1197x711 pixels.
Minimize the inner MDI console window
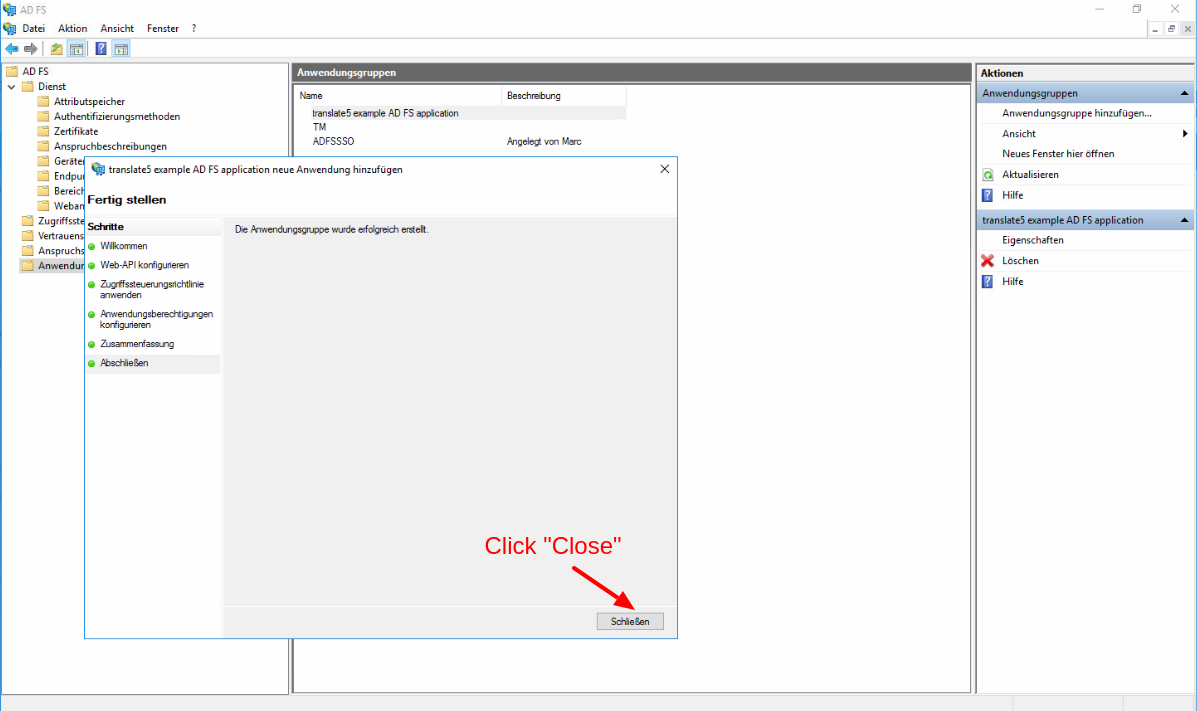coord(1156,29)
